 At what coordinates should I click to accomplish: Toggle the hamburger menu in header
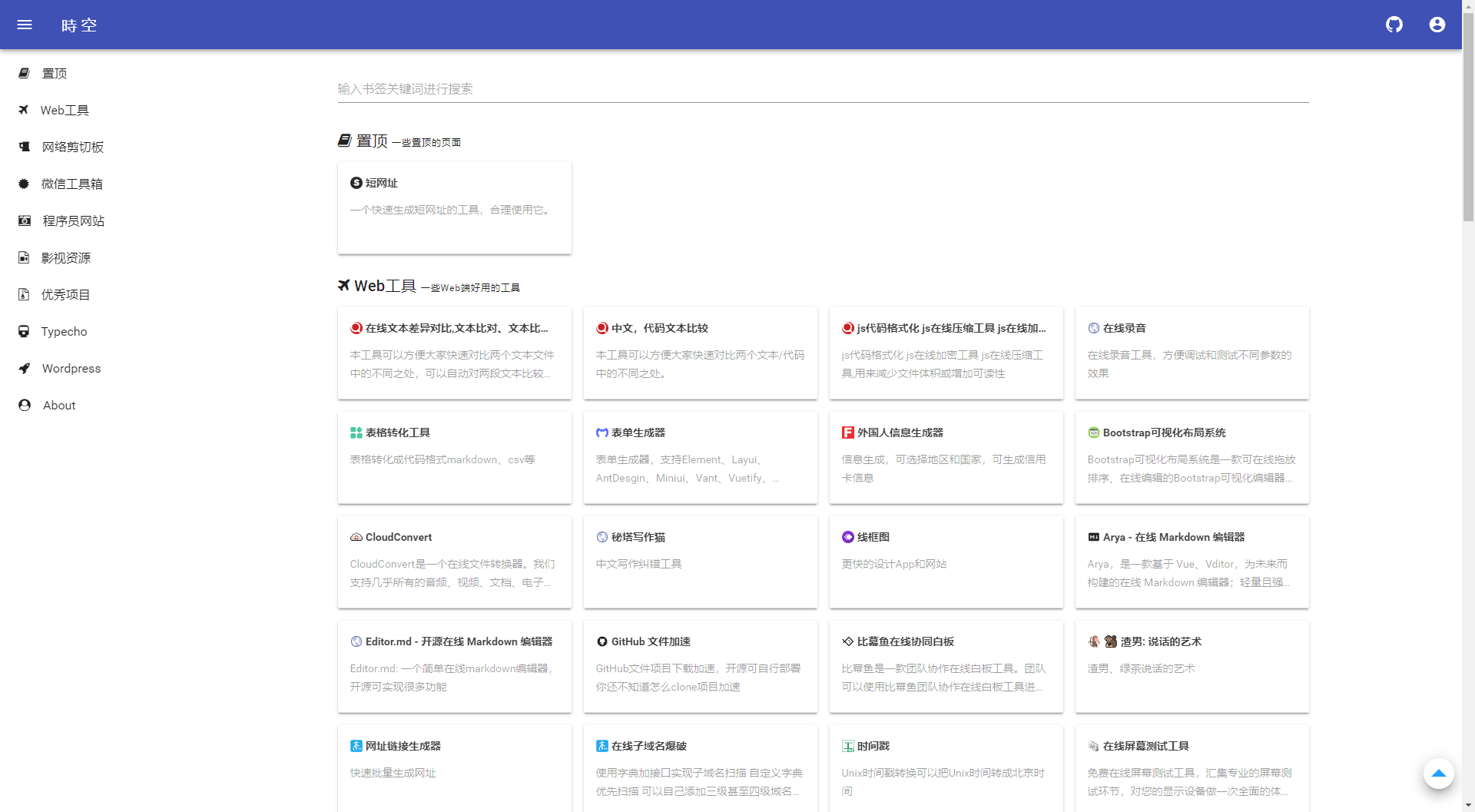25,25
